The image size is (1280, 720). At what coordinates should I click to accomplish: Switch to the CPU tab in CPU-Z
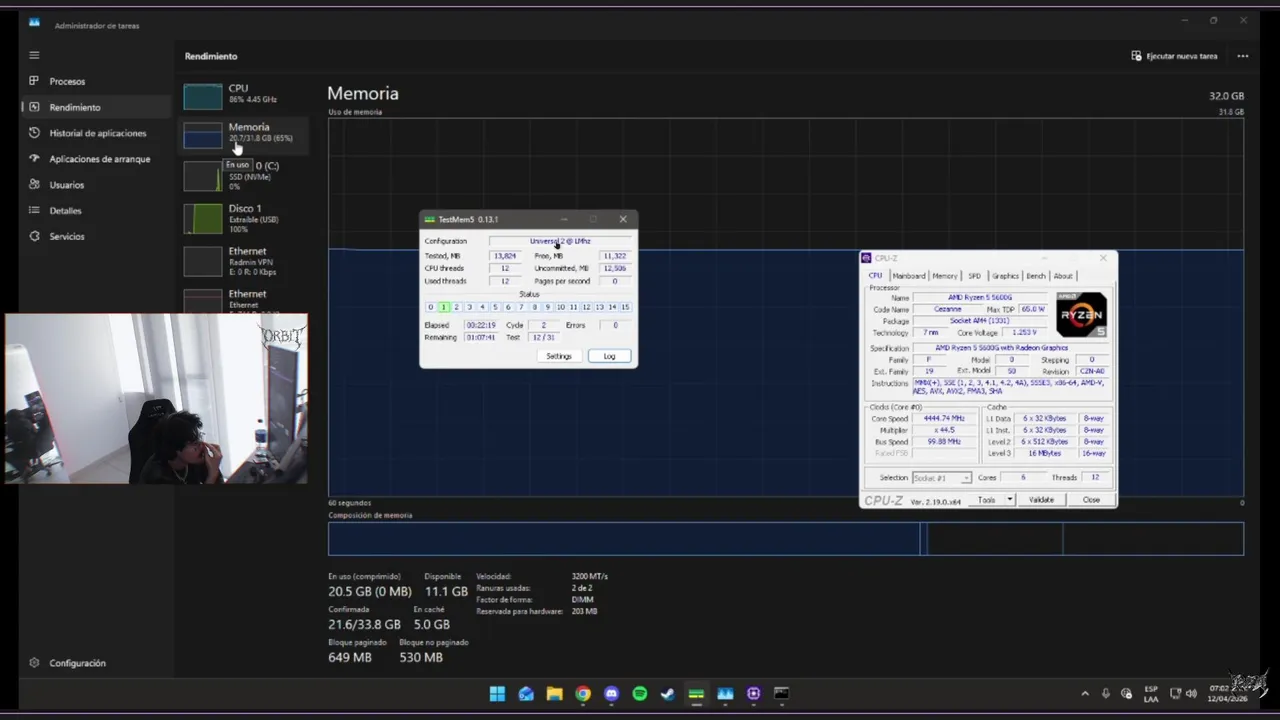[x=875, y=276]
